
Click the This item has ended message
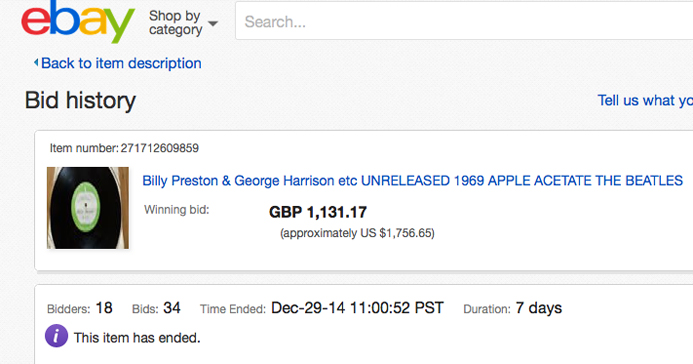tap(137, 338)
